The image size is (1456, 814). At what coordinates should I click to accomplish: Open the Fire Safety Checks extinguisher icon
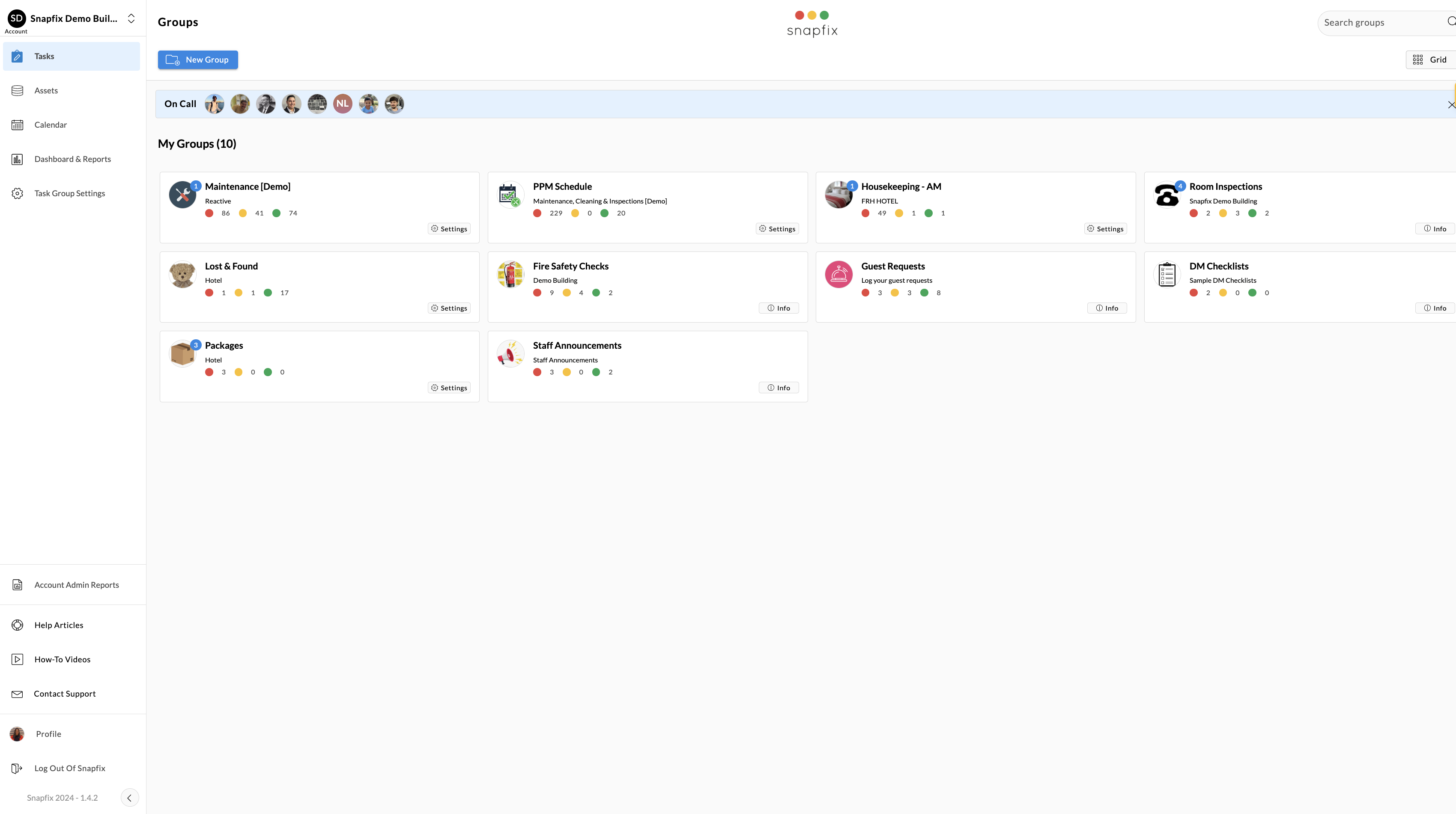click(x=510, y=275)
